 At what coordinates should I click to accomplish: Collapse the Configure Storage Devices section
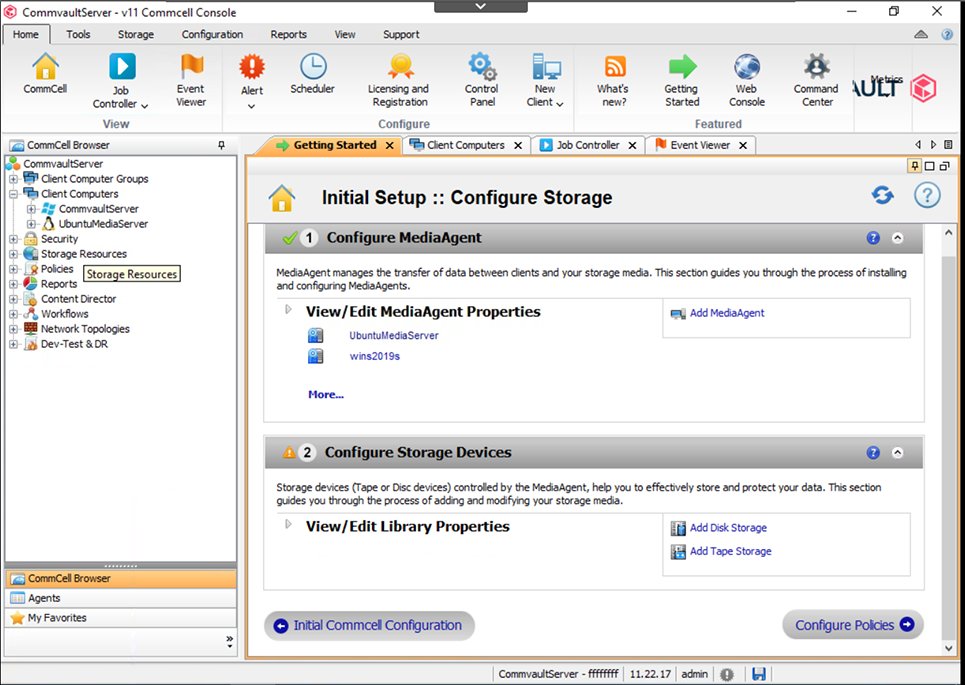[x=897, y=452]
